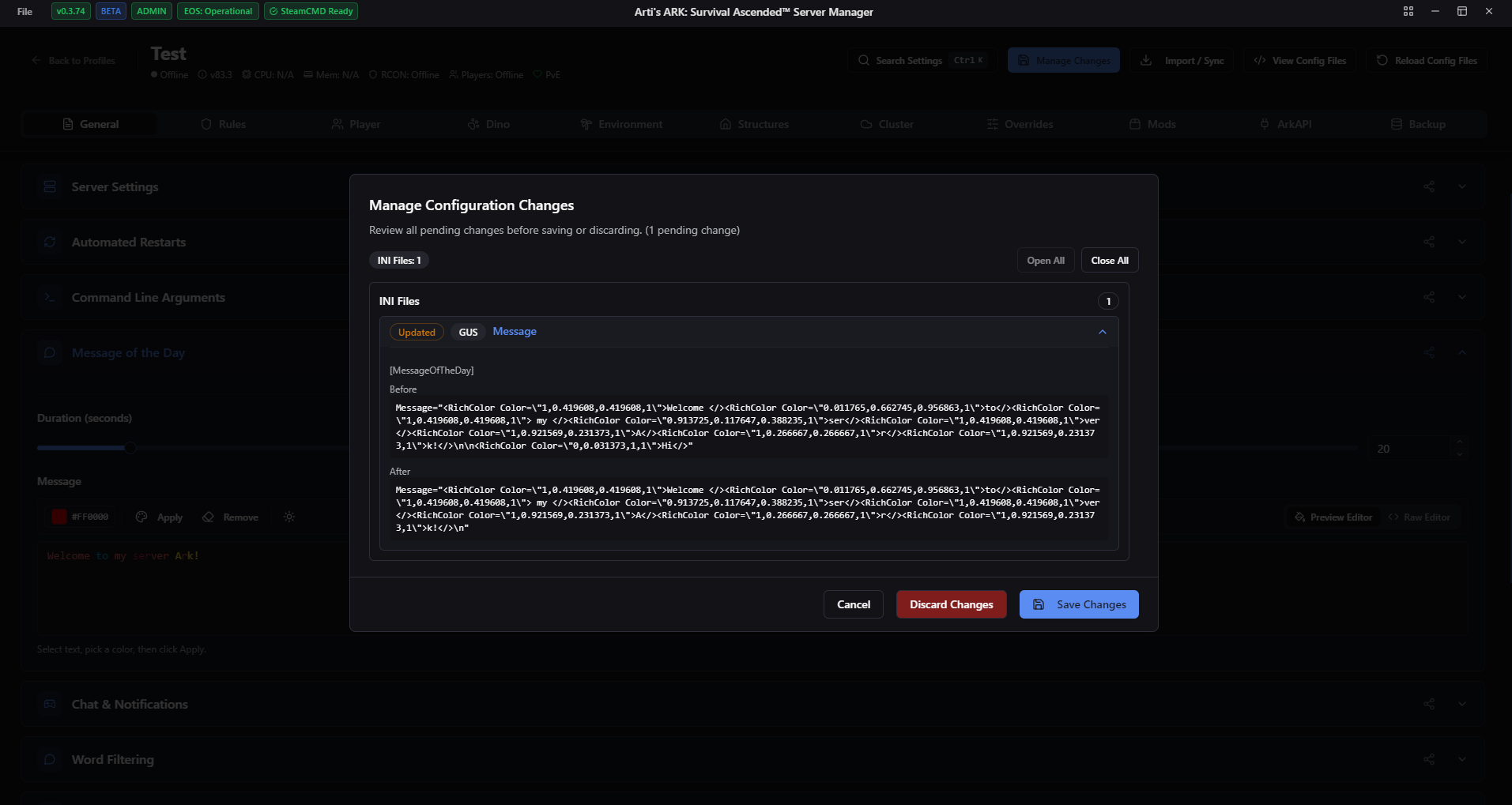Click the Save Changes button
The width and height of the screenshot is (1512, 805).
coord(1078,604)
